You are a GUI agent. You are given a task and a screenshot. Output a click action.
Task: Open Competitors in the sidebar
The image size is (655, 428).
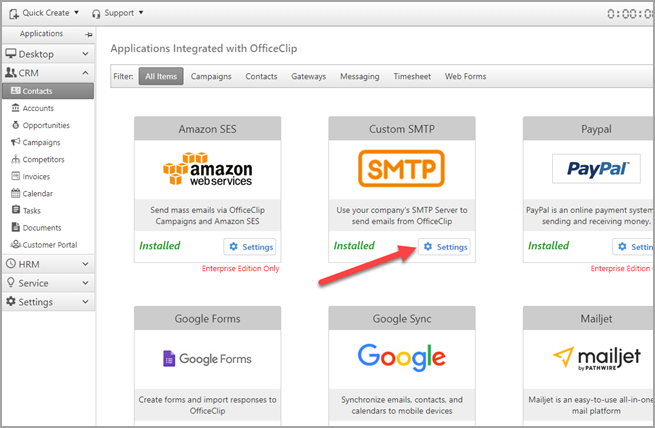point(43,160)
